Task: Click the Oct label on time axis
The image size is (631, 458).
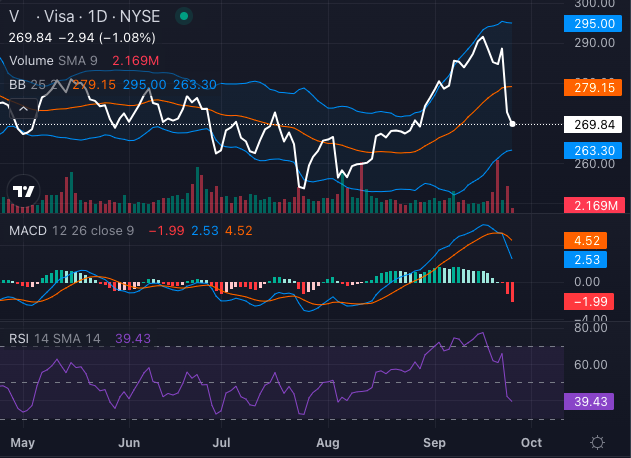Action: (x=531, y=443)
